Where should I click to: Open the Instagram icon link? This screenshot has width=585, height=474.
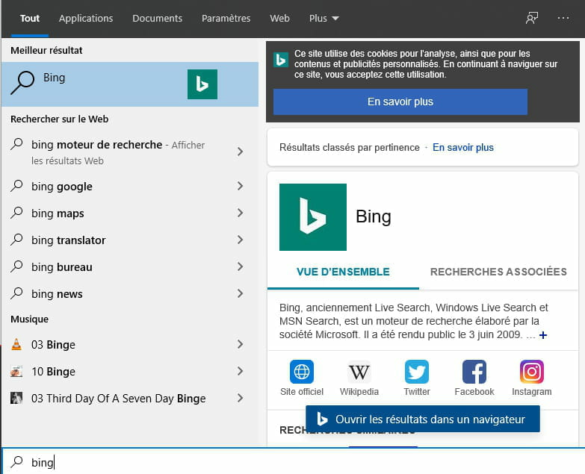(532, 371)
